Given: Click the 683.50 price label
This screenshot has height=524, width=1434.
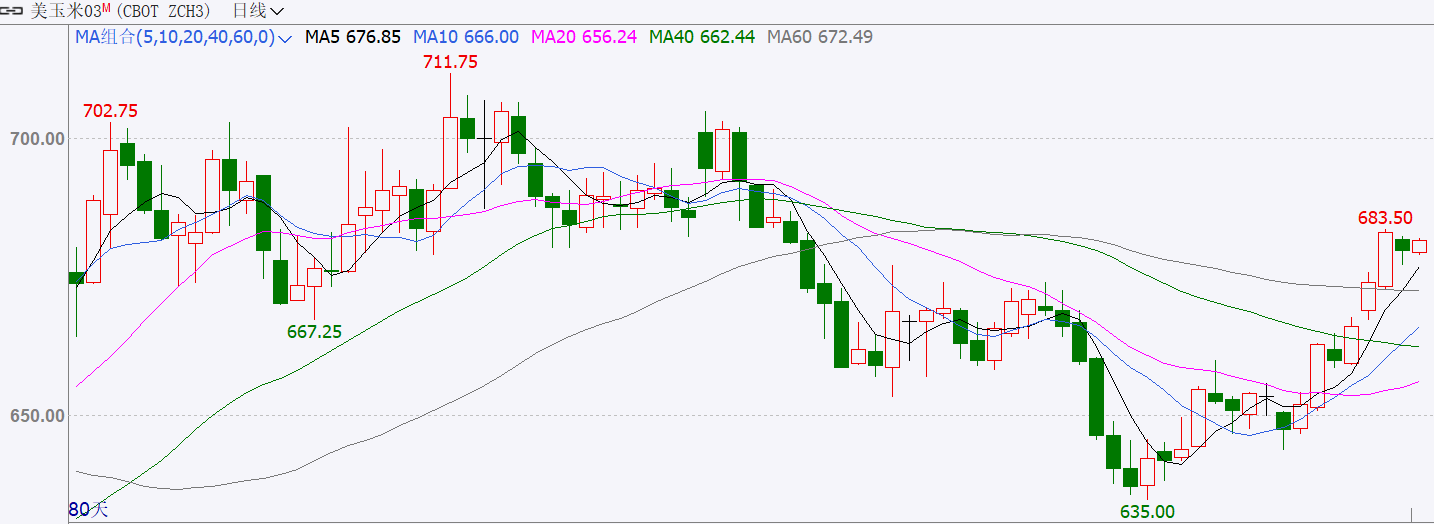Looking at the screenshot, I should (x=1385, y=218).
